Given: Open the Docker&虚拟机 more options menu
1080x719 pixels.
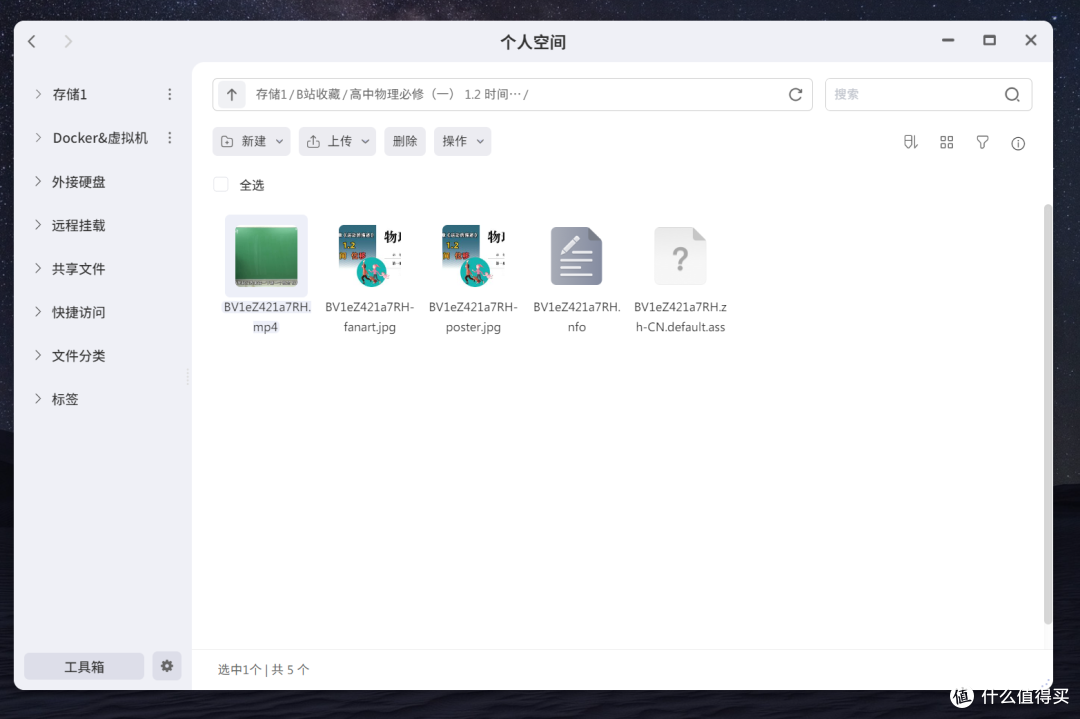Looking at the screenshot, I should coord(169,138).
